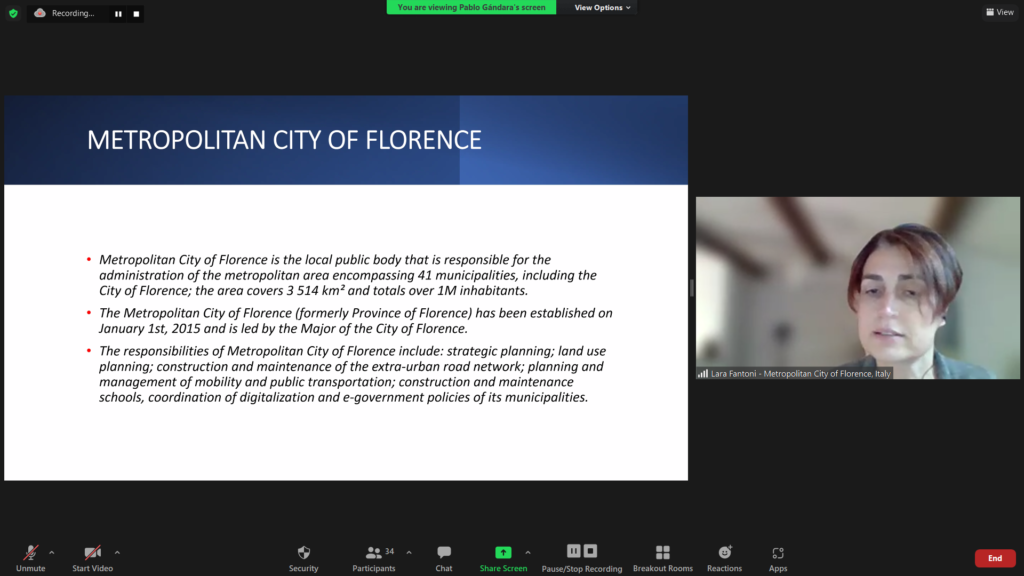Expand audio options arrow beside Unmute

click(52, 552)
